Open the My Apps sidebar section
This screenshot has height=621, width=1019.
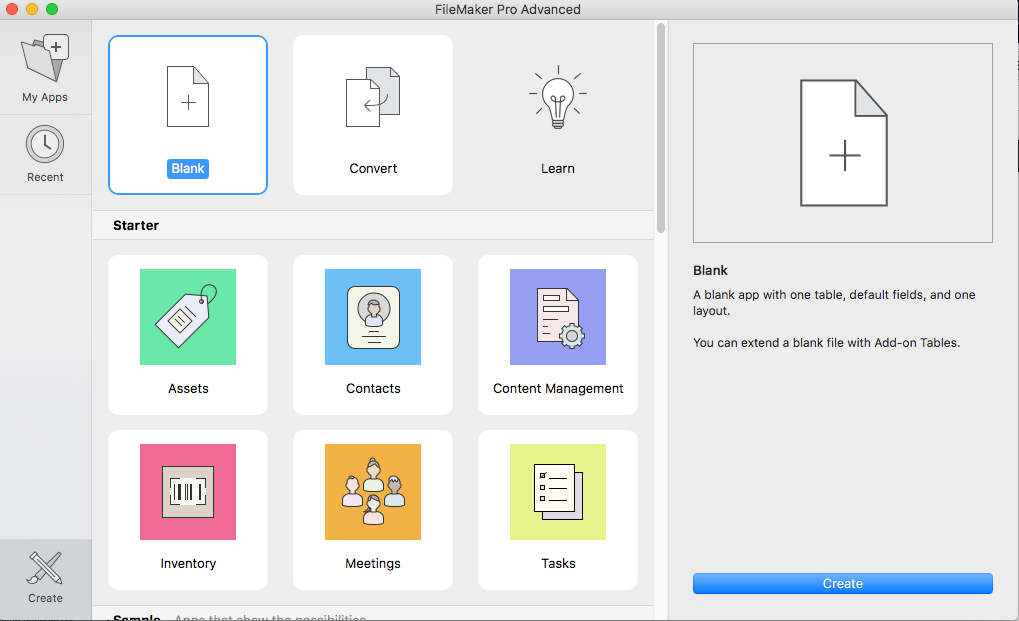[45, 68]
